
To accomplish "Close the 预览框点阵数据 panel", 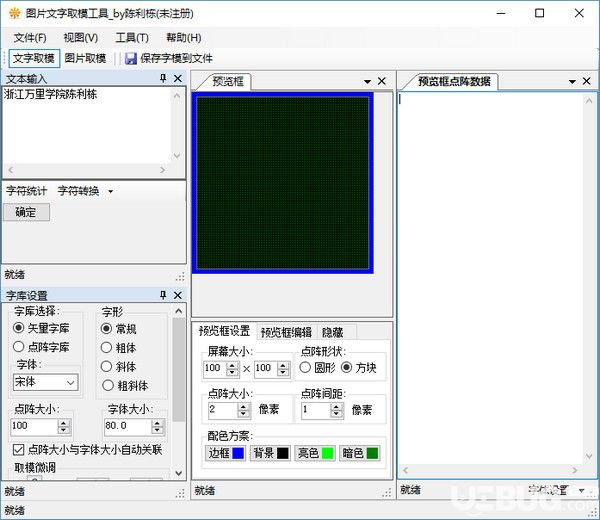I will point(587,81).
